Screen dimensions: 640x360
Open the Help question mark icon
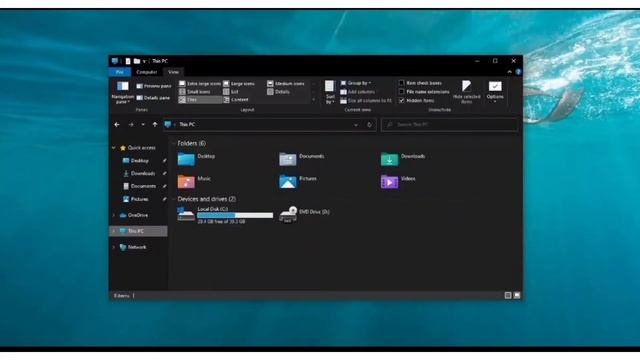tap(518, 72)
